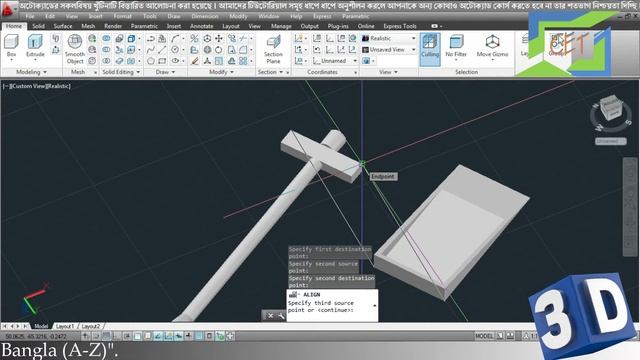Click the ViewCube in the viewport corner
Image resolution: width=640 pixels, height=360 pixels.
pos(611,108)
